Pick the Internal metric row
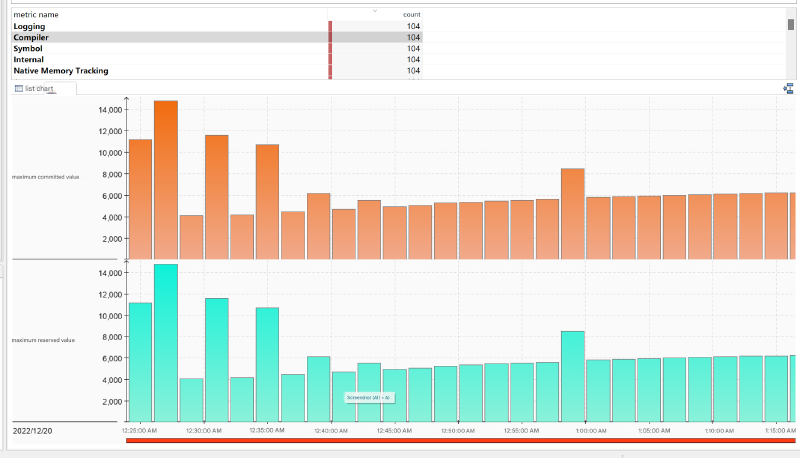 28,59
